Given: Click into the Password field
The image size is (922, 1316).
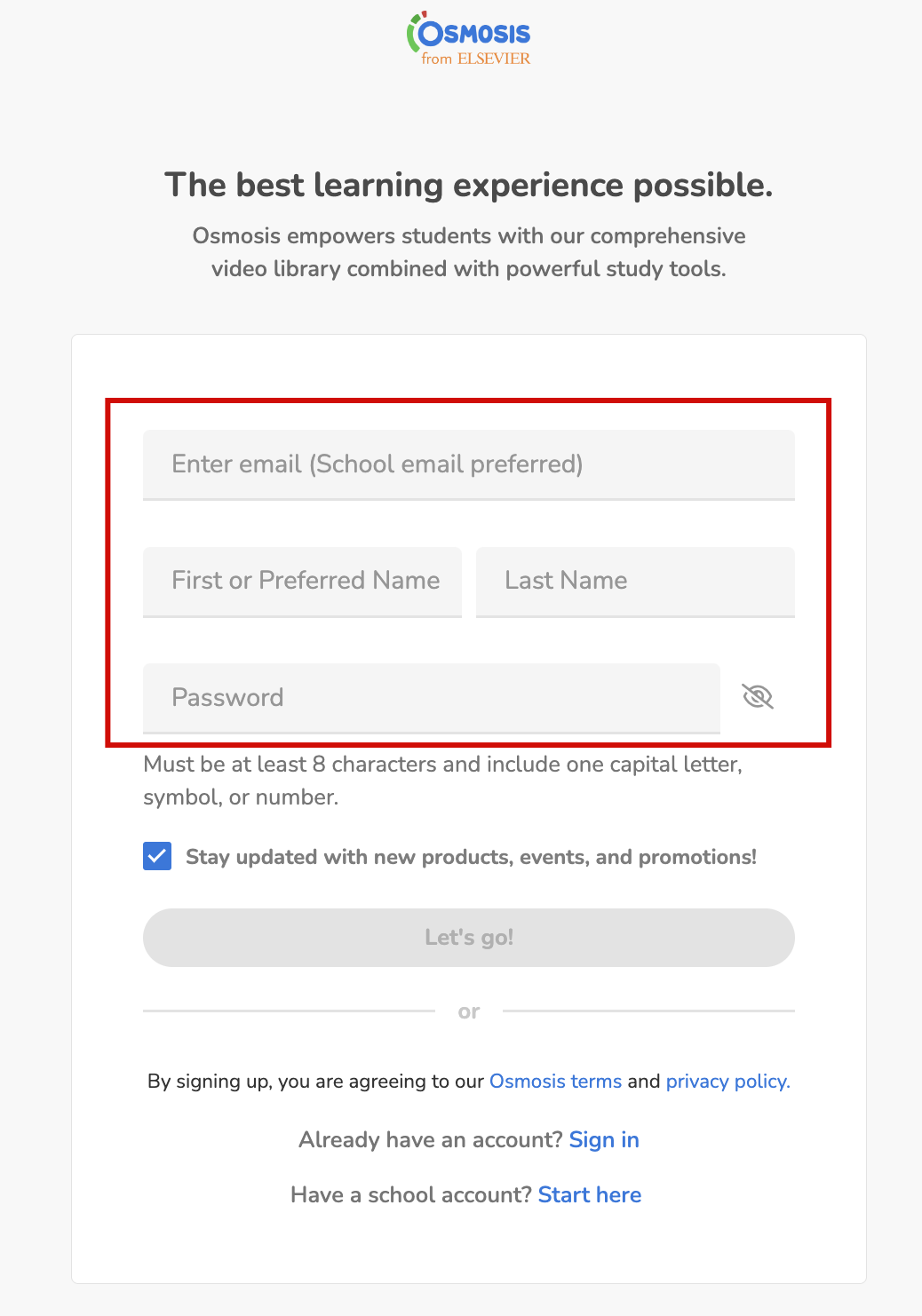Looking at the screenshot, I should [x=431, y=698].
